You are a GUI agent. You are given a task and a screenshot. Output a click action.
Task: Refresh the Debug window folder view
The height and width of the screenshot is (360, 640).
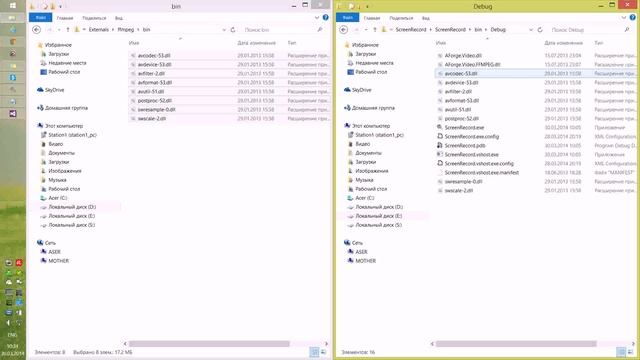[540, 30]
